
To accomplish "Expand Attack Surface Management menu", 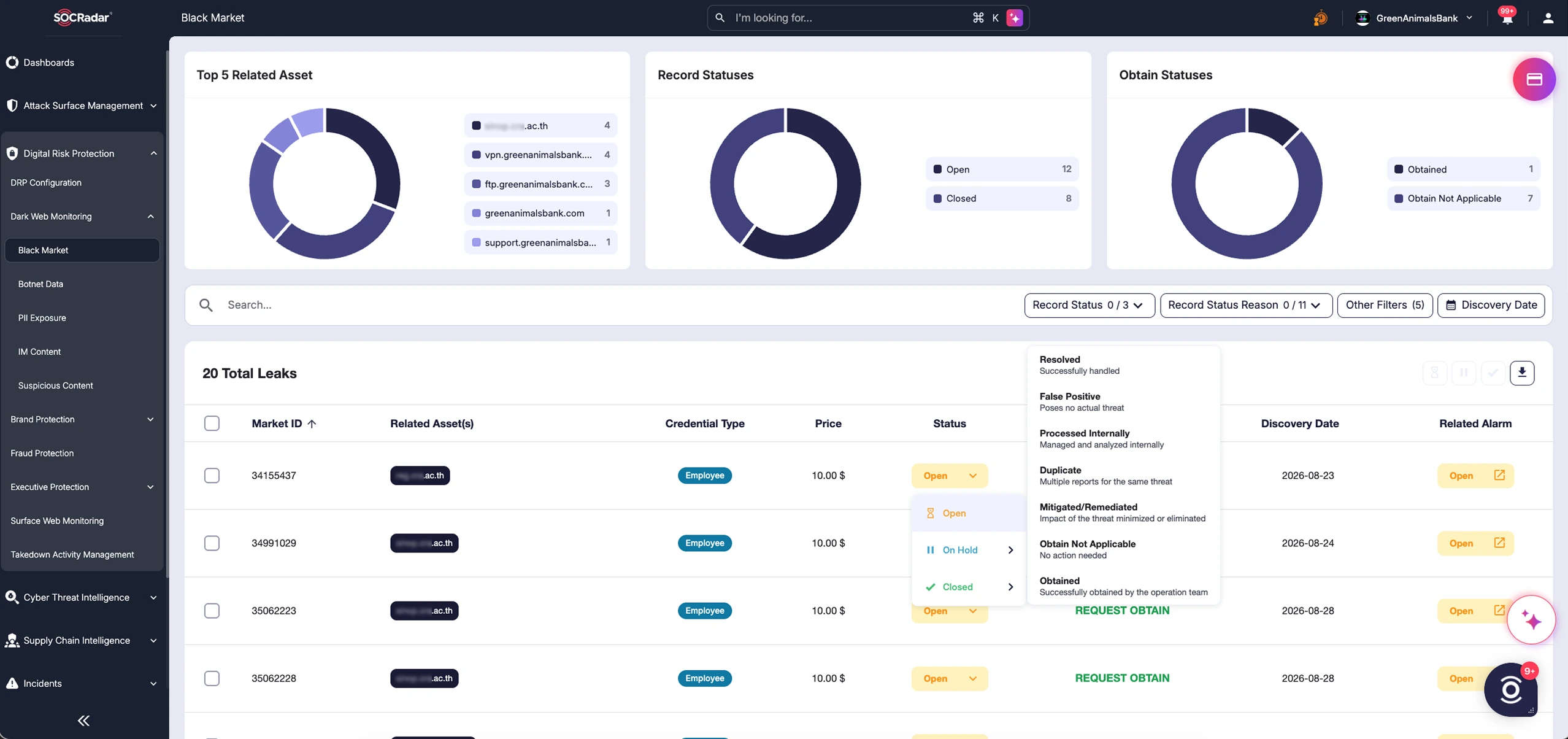I will 83,106.
